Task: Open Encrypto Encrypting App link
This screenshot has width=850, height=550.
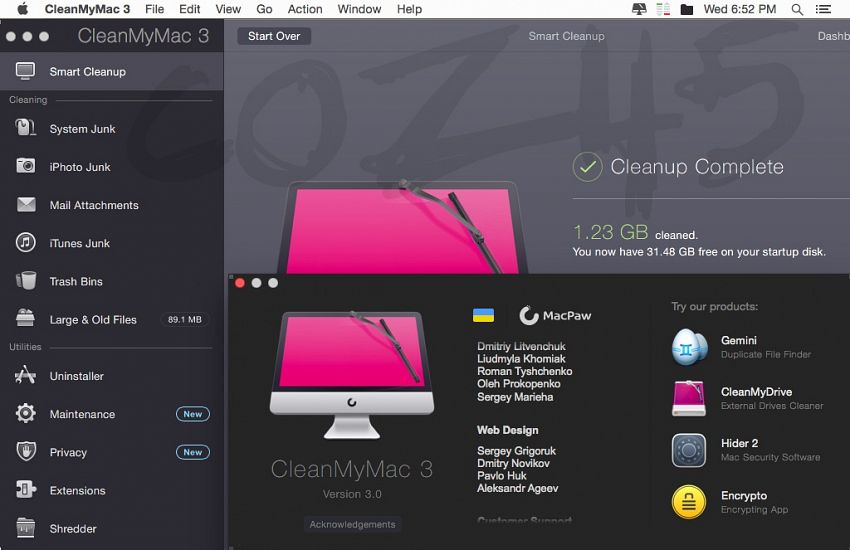Action: [754, 502]
